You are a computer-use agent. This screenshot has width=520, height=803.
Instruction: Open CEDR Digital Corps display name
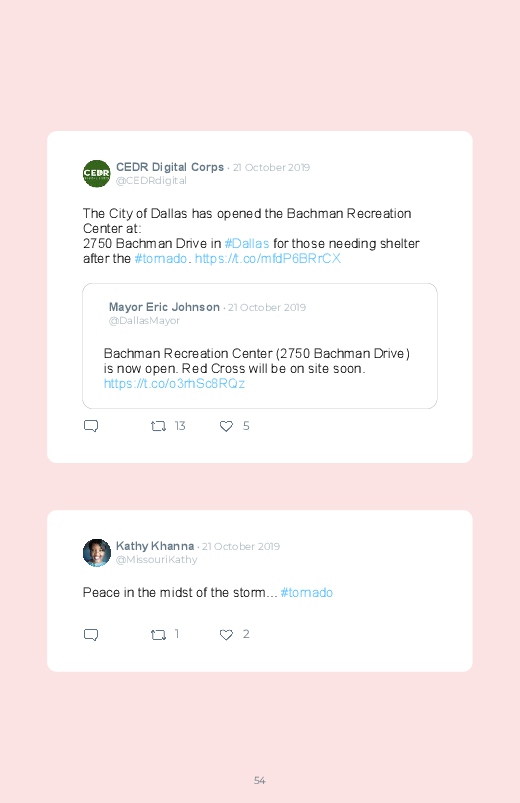click(x=170, y=167)
